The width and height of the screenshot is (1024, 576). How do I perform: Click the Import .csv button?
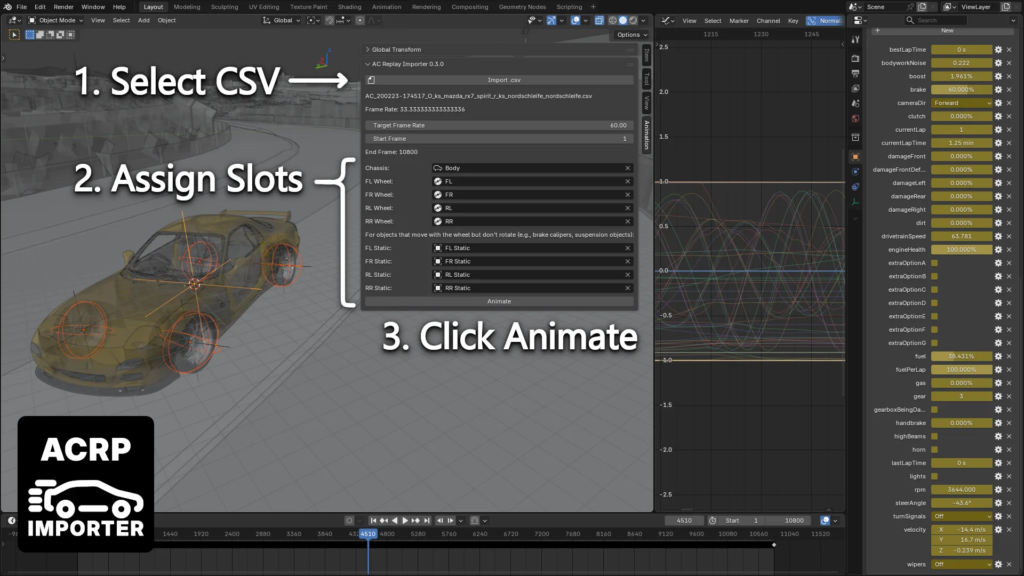point(499,80)
